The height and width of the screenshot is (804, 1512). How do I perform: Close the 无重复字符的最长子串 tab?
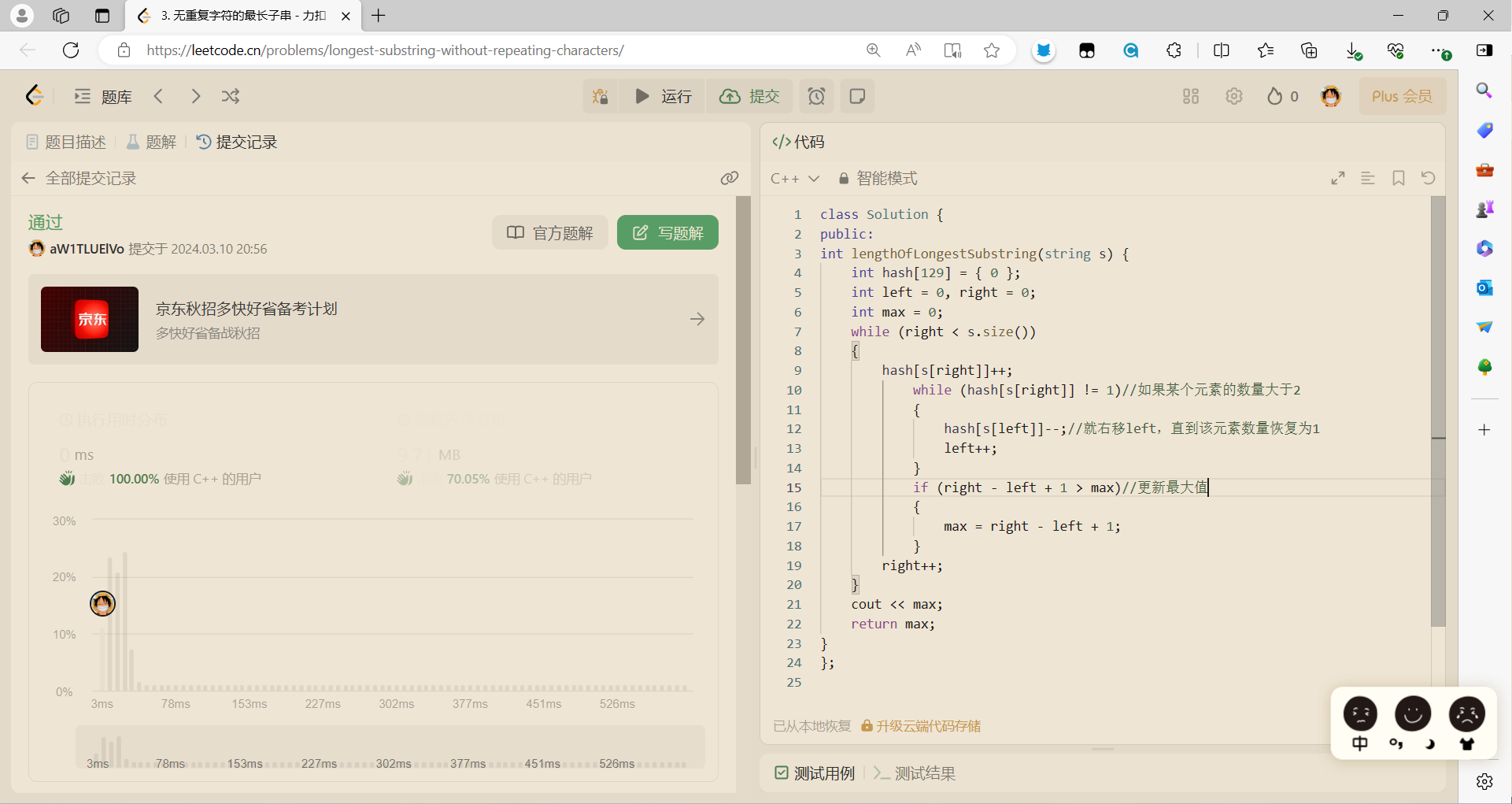pyautogui.click(x=346, y=16)
